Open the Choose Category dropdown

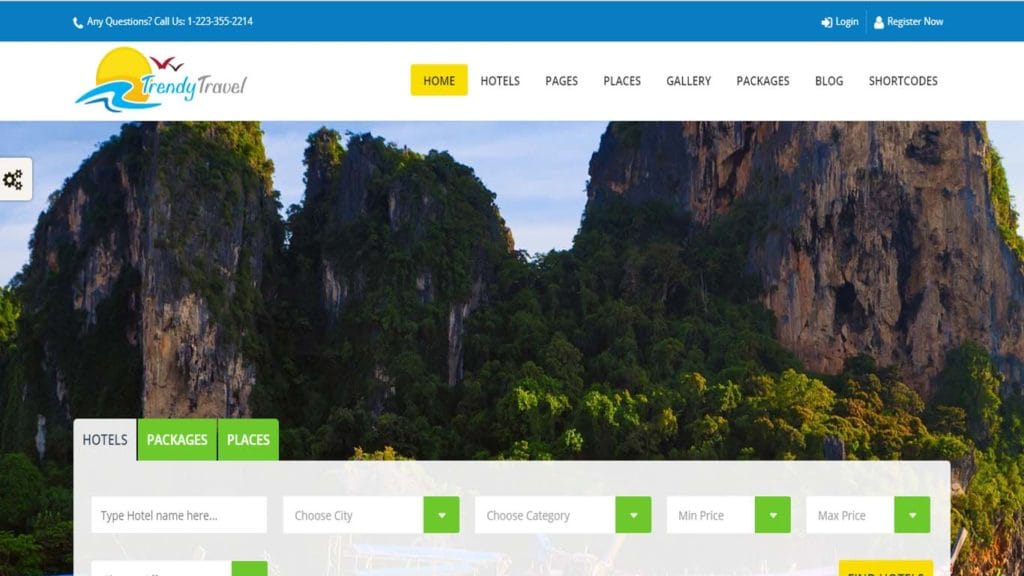[633, 515]
